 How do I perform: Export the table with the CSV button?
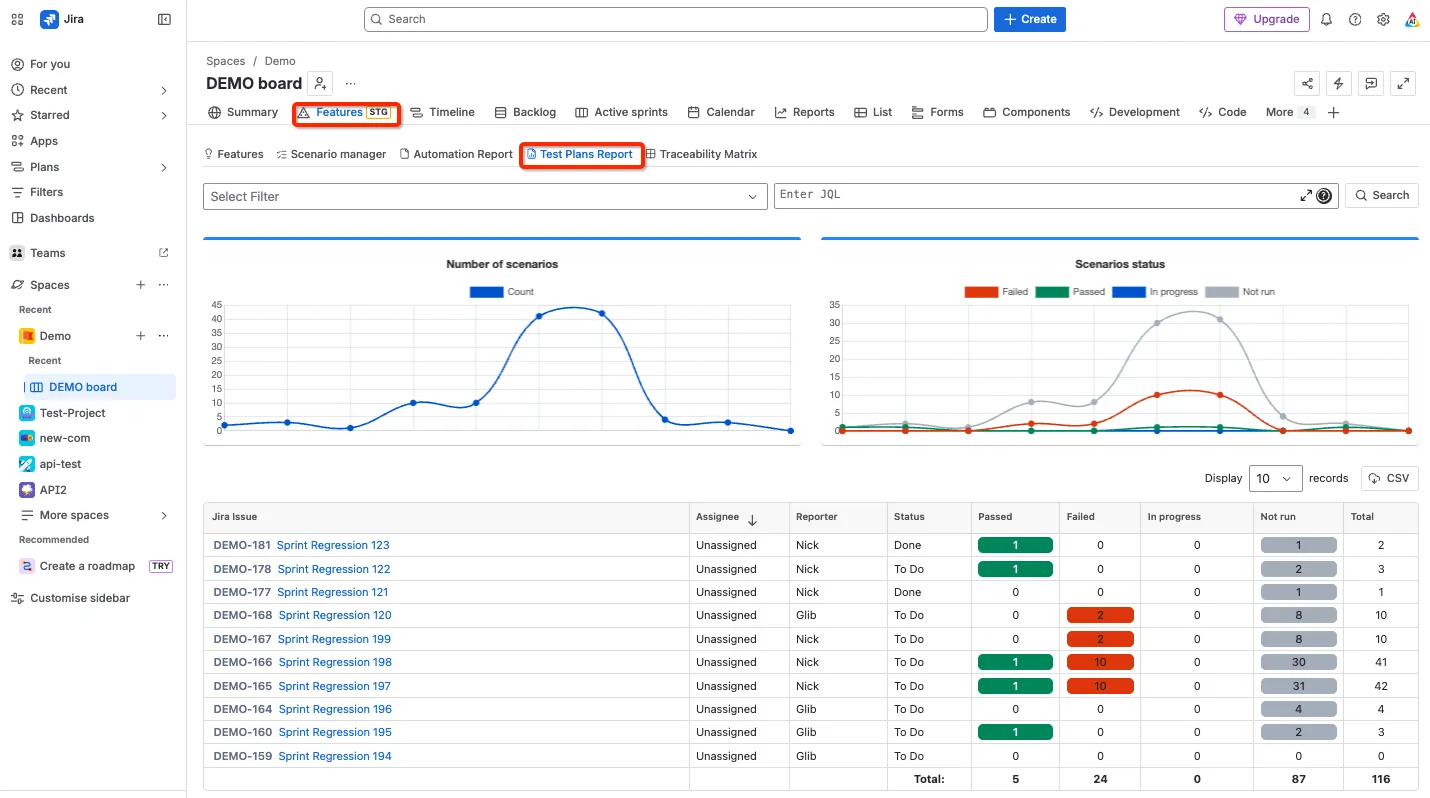(1390, 478)
